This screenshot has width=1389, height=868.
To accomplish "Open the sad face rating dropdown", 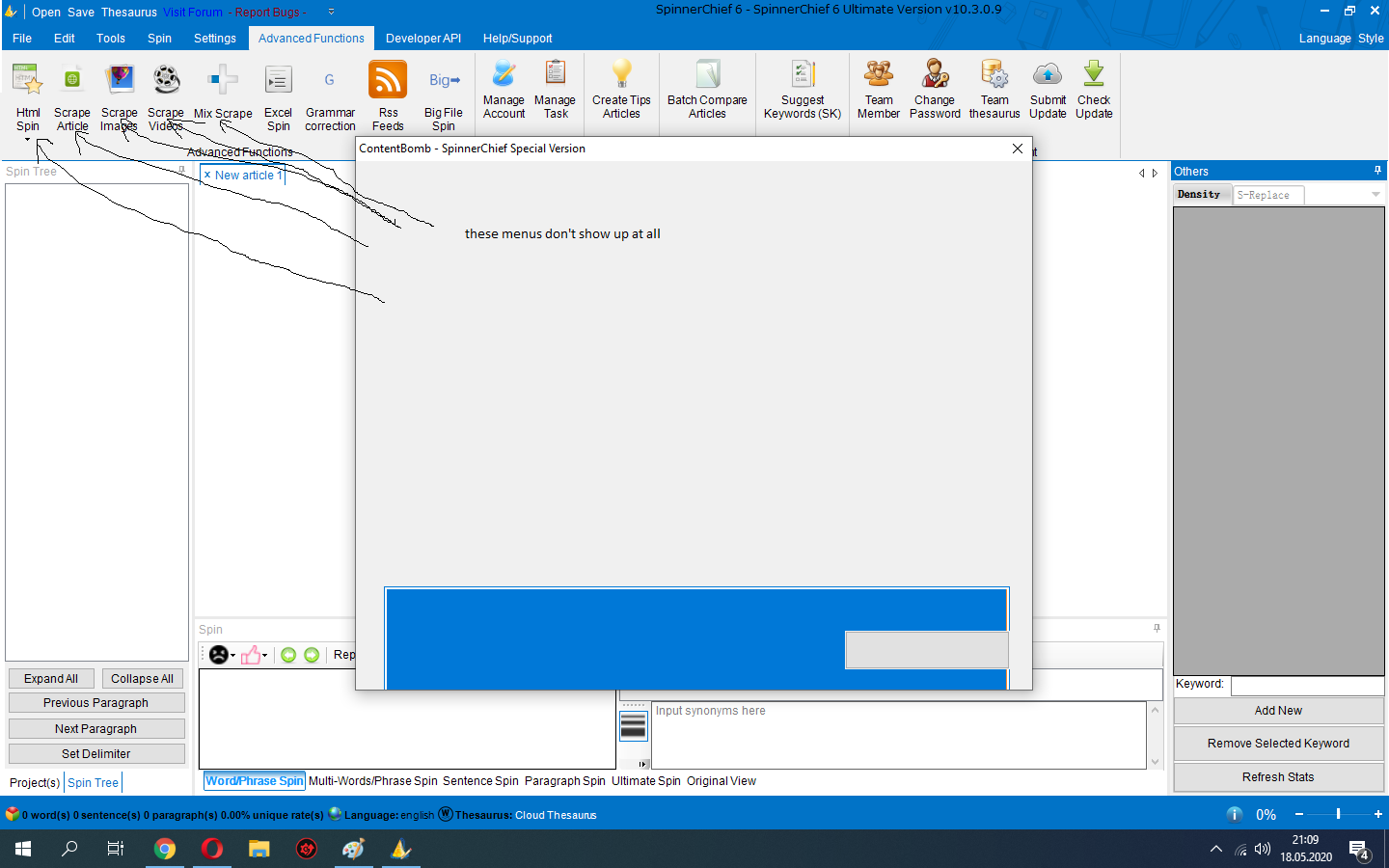I will pyautogui.click(x=233, y=656).
